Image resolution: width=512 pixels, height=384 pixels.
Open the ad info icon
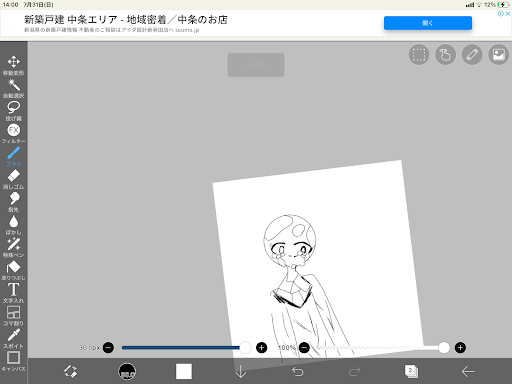click(501, 14)
